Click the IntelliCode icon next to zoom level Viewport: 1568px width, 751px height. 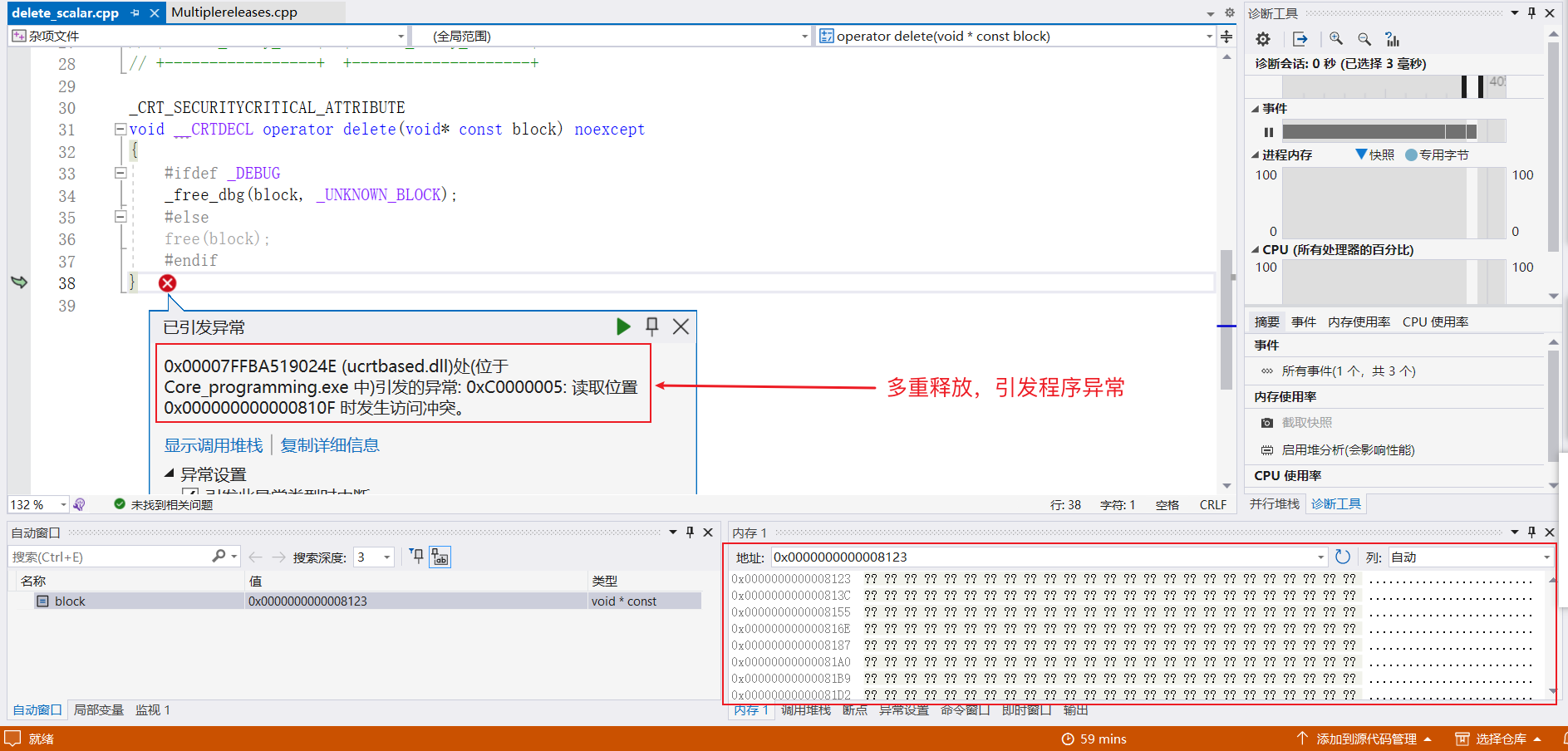click(x=79, y=504)
